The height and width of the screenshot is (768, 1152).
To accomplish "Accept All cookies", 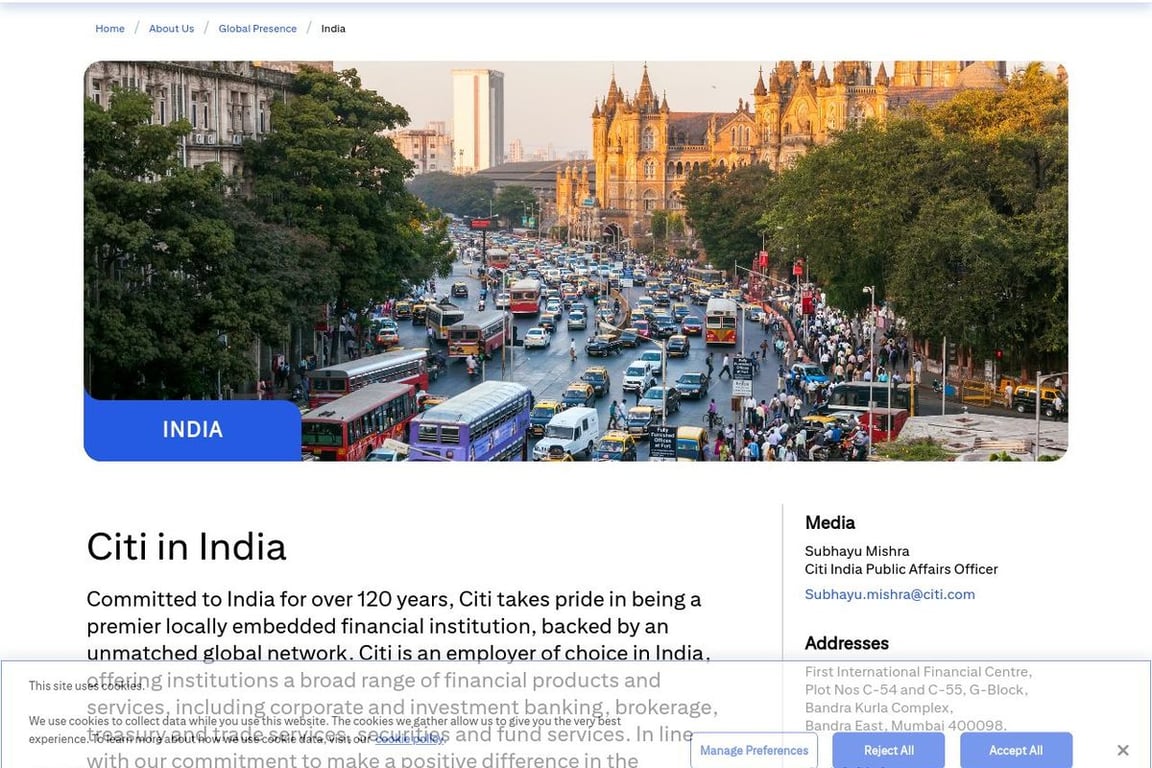I will coord(1015,750).
